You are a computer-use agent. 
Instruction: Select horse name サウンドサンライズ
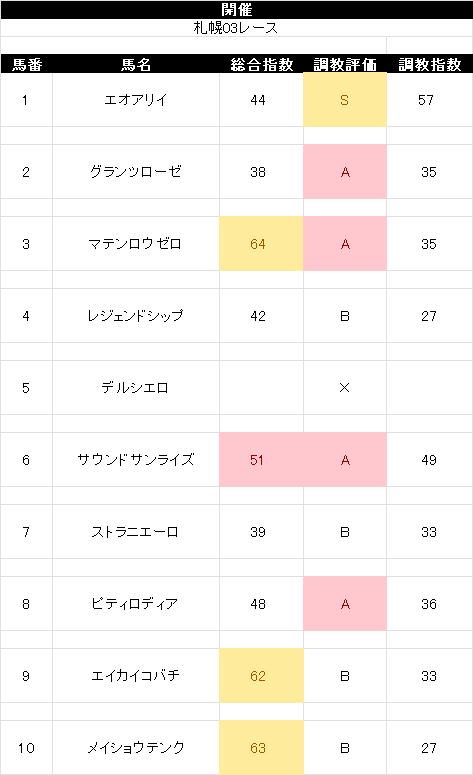136,460
